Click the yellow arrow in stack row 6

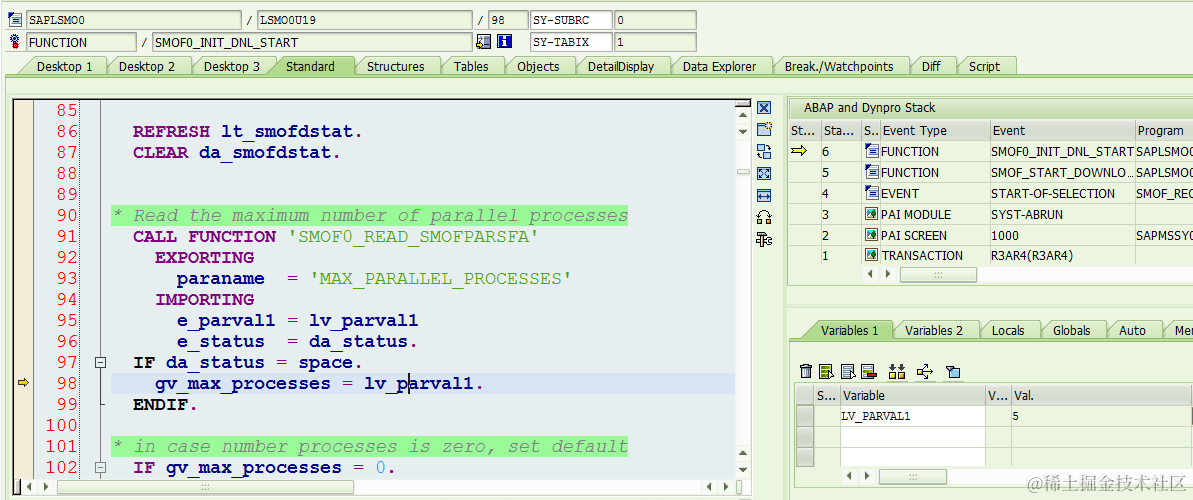[798, 151]
